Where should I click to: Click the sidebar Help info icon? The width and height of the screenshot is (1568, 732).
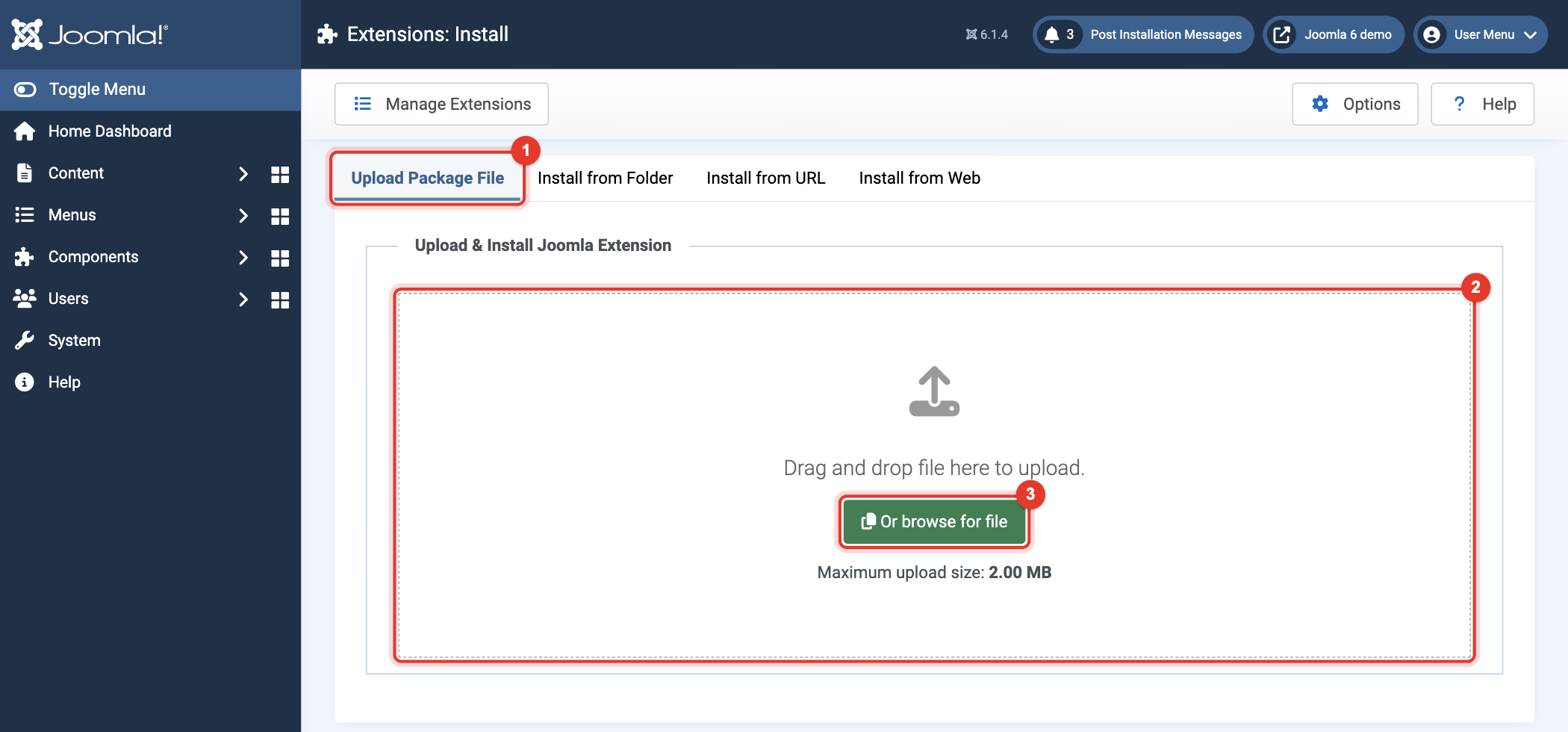25,382
